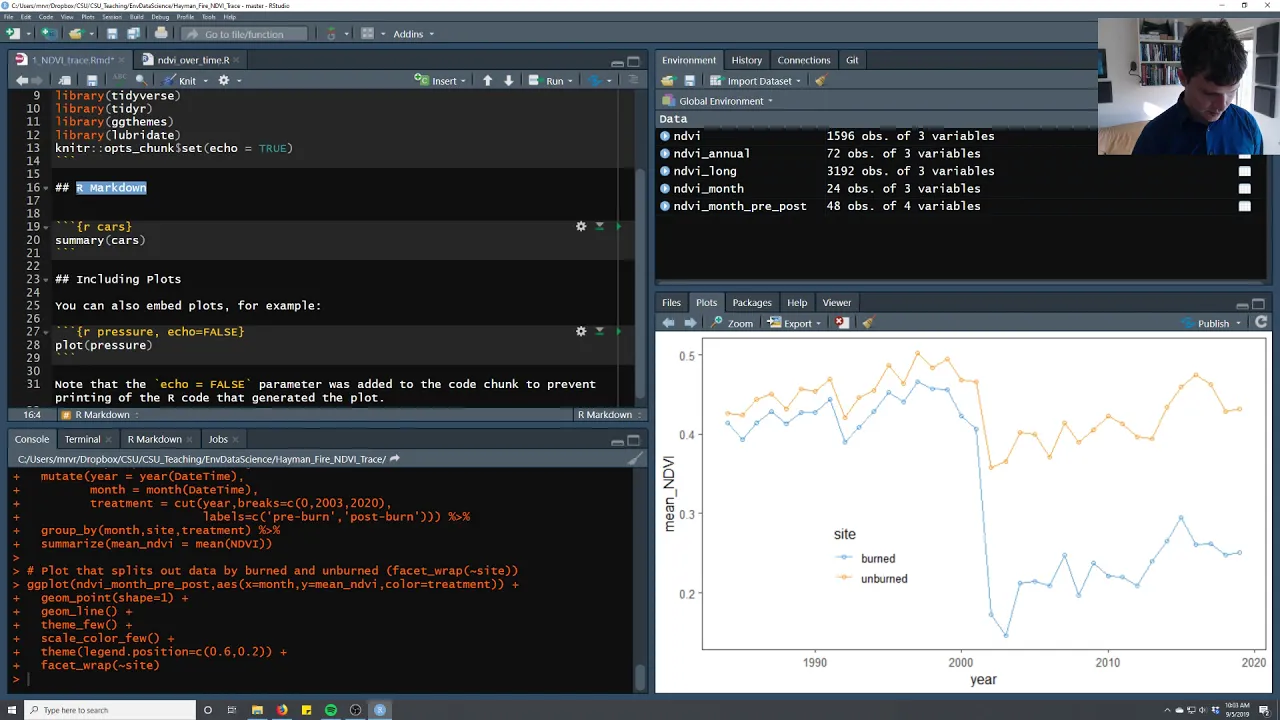Go to previous chunk with up arrow
The height and width of the screenshot is (720, 1280).
point(487,81)
